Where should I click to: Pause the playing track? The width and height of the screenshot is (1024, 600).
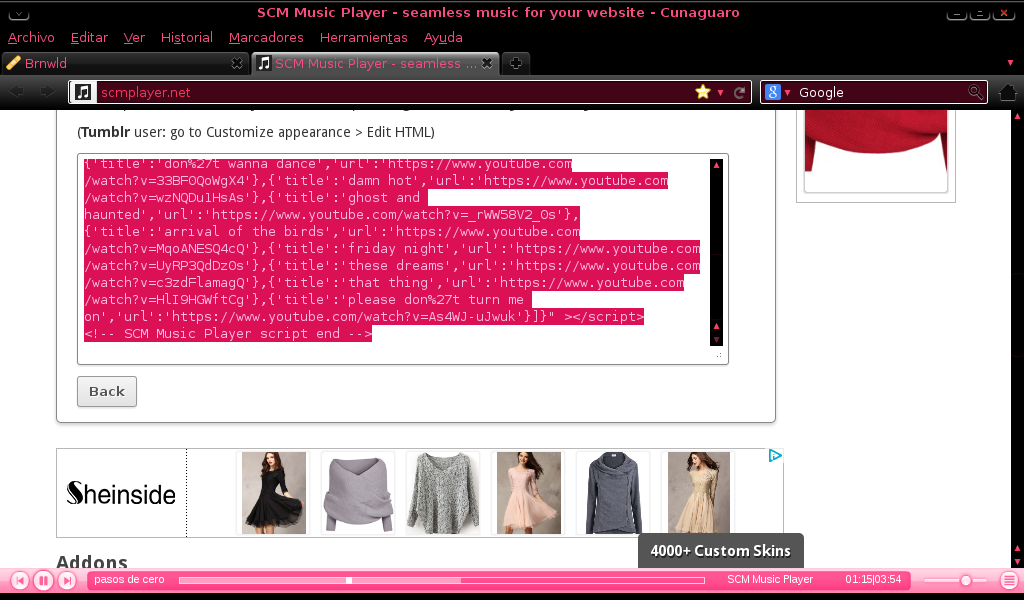coord(43,580)
